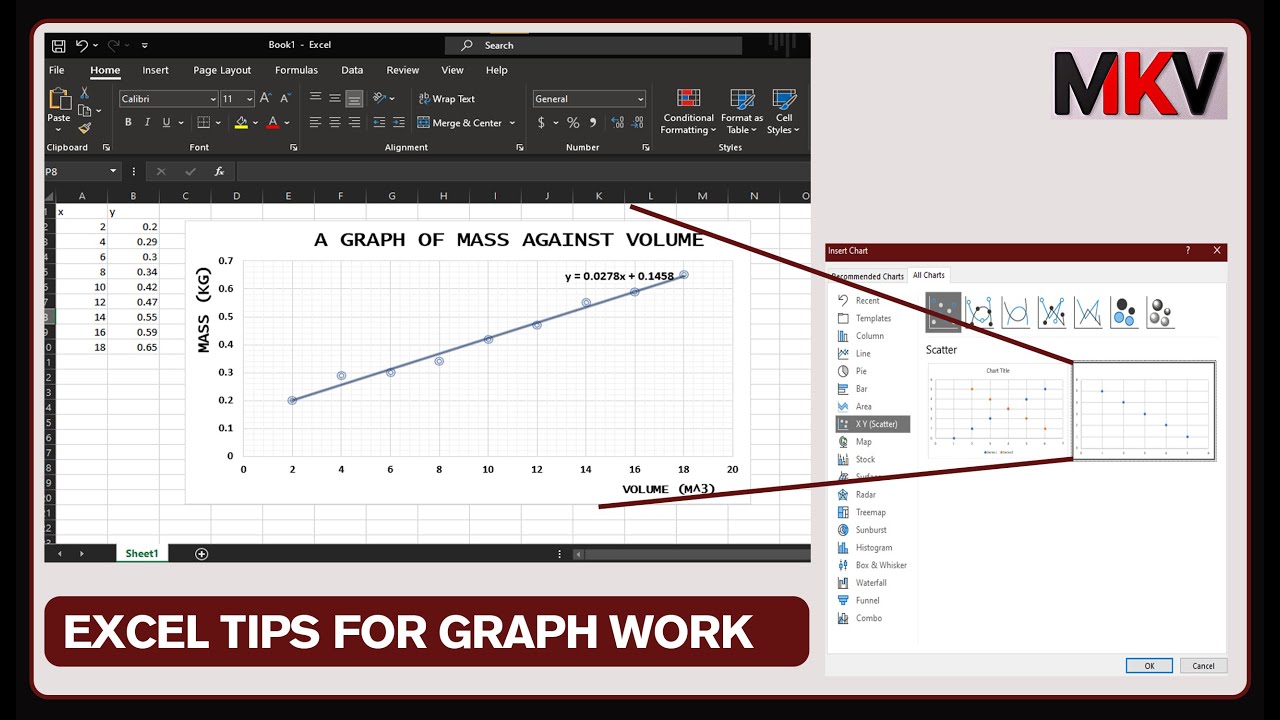Choose Combo in chart type list
1280x720 pixels.
click(x=869, y=618)
